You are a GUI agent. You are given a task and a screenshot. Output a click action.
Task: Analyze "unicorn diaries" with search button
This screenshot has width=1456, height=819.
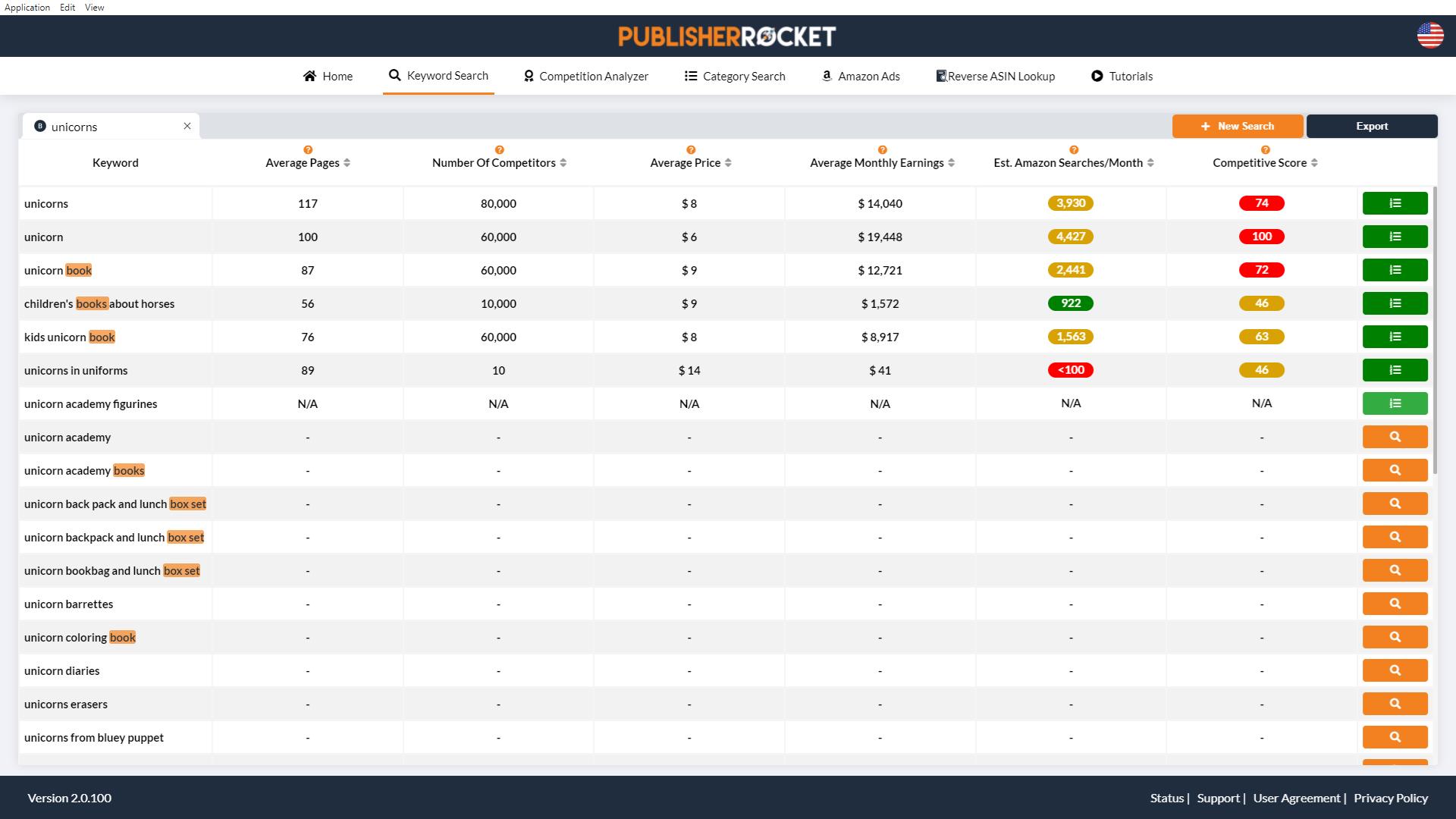[1395, 670]
